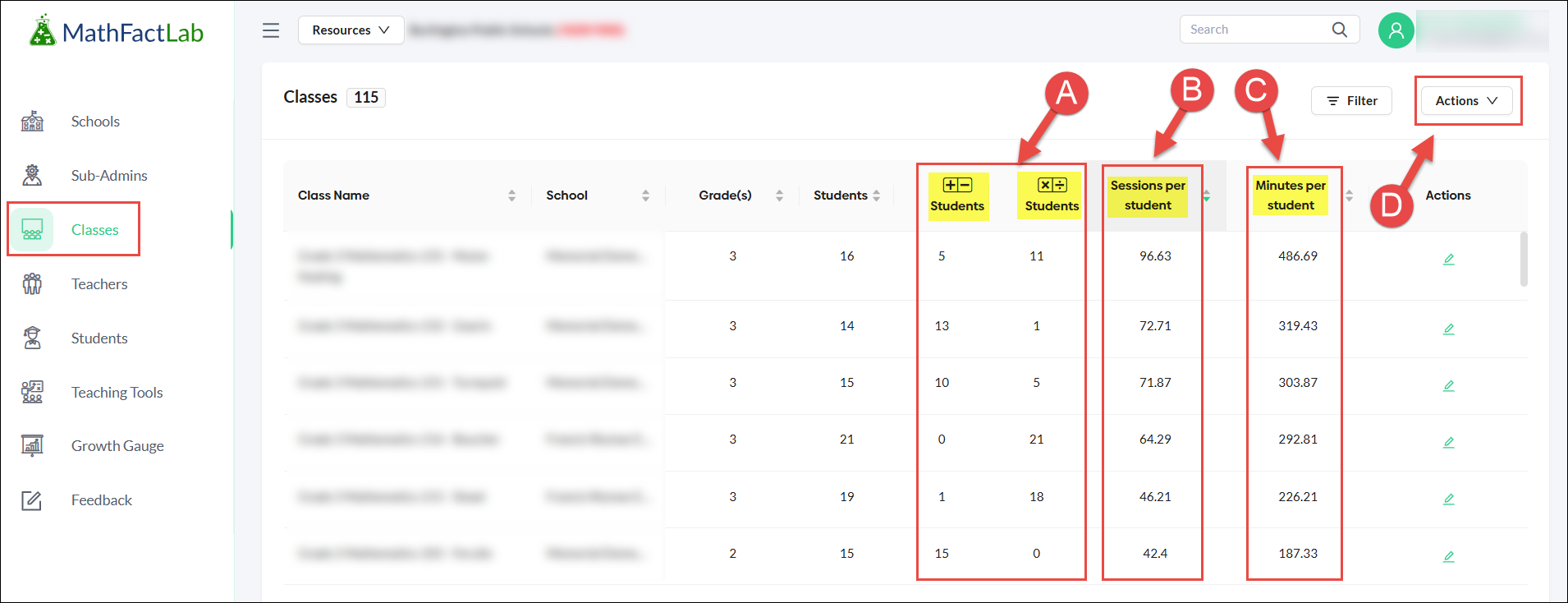Go to Students in sidebar
The height and width of the screenshot is (603, 1568).
(x=99, y=338)
